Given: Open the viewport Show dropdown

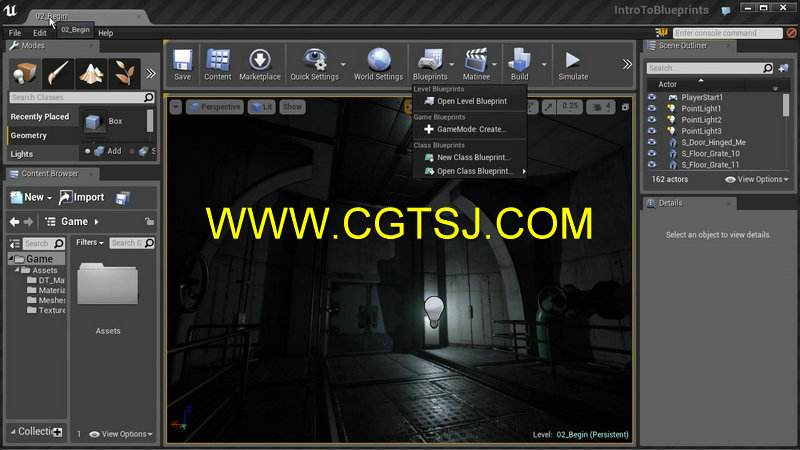Looking at the screenshot, I should 292,107.
